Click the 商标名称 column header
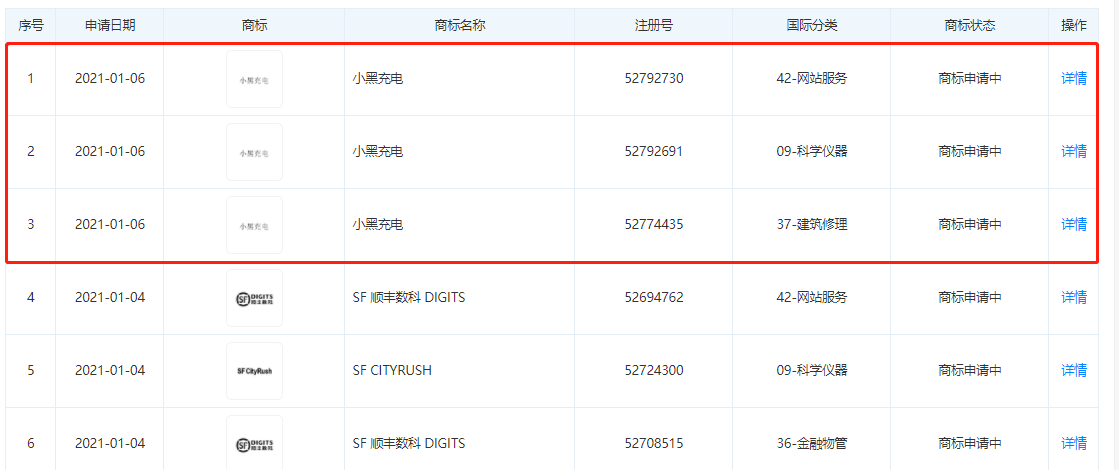1119x470 pixels. 460,25
